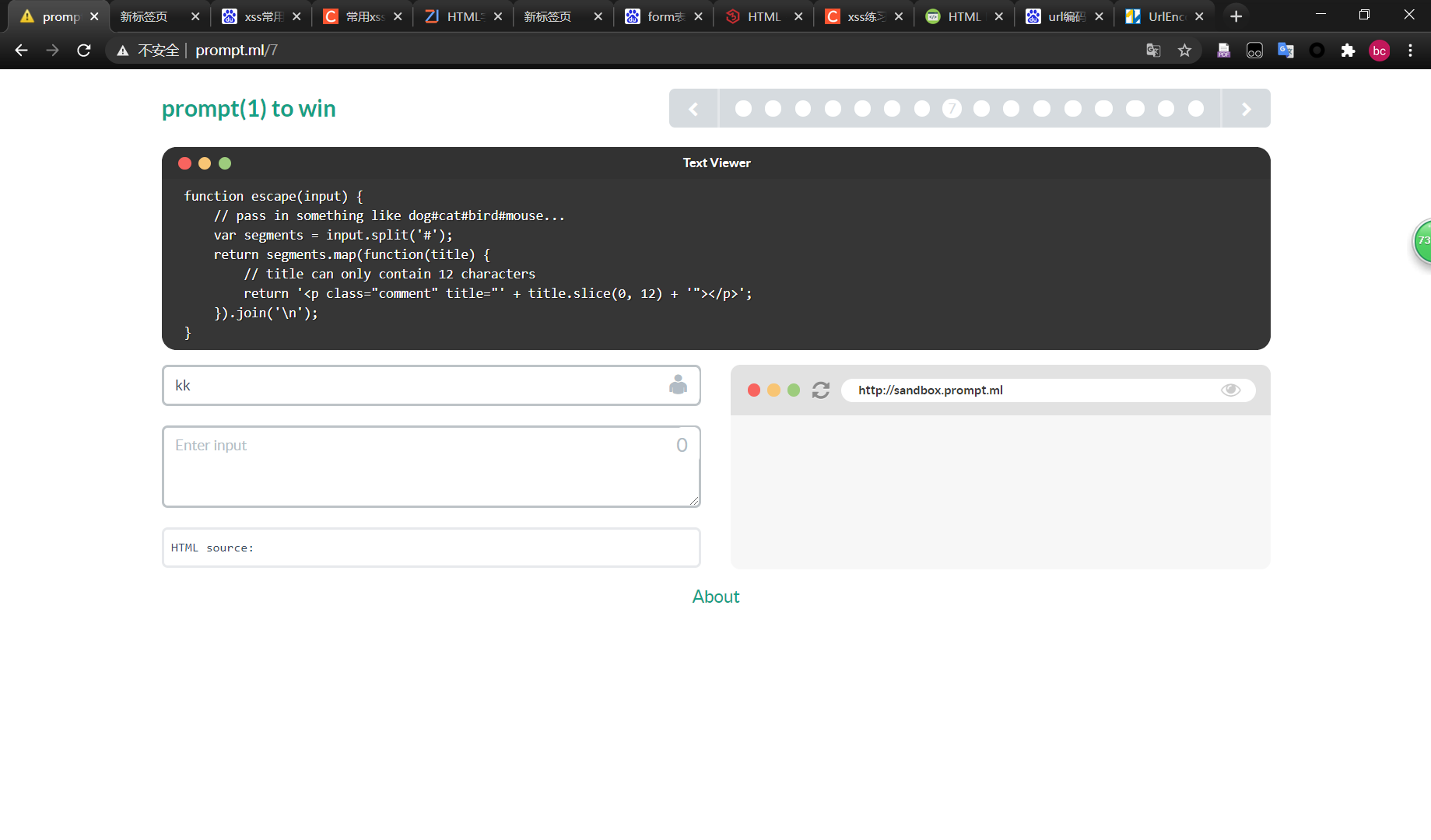
Task: Click the yellow dot in Text Viewer
Action: 205,163
